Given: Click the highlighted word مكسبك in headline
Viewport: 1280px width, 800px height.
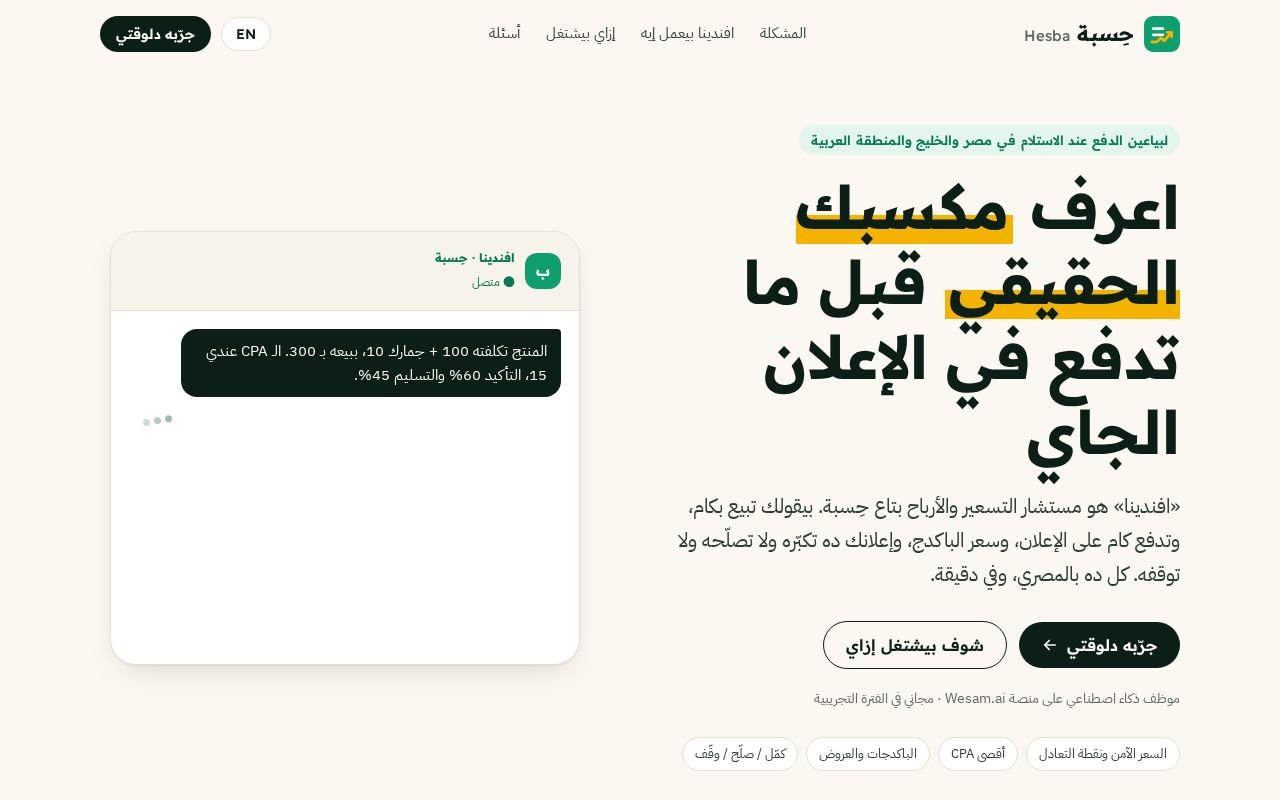Looking at the screenshot, I should pyautogui.click(x=904, y=209).
